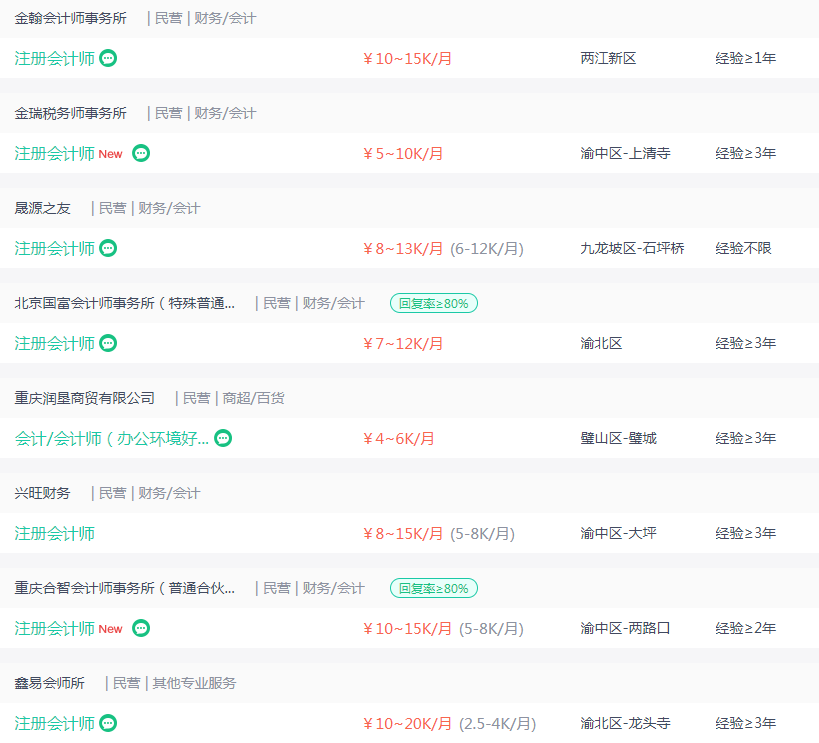Click 回复率≥80% badge on 北京国富 listing
This screenshot has width=819, height=743.
(x=434, y=303)
